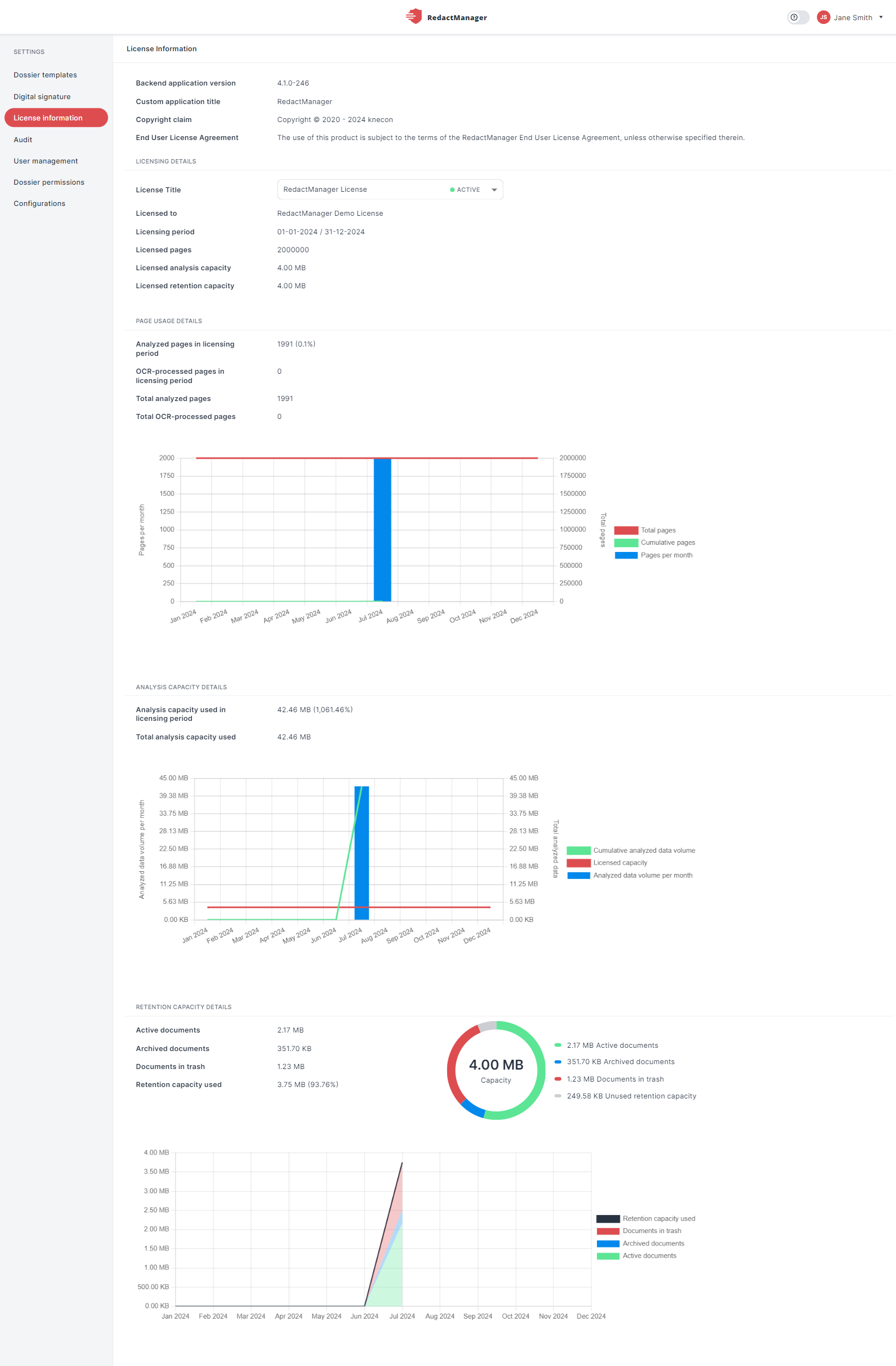896x1366 pixels.
Task: Click 'RedactManager Demo License' value
Action: tap(330, 214)
